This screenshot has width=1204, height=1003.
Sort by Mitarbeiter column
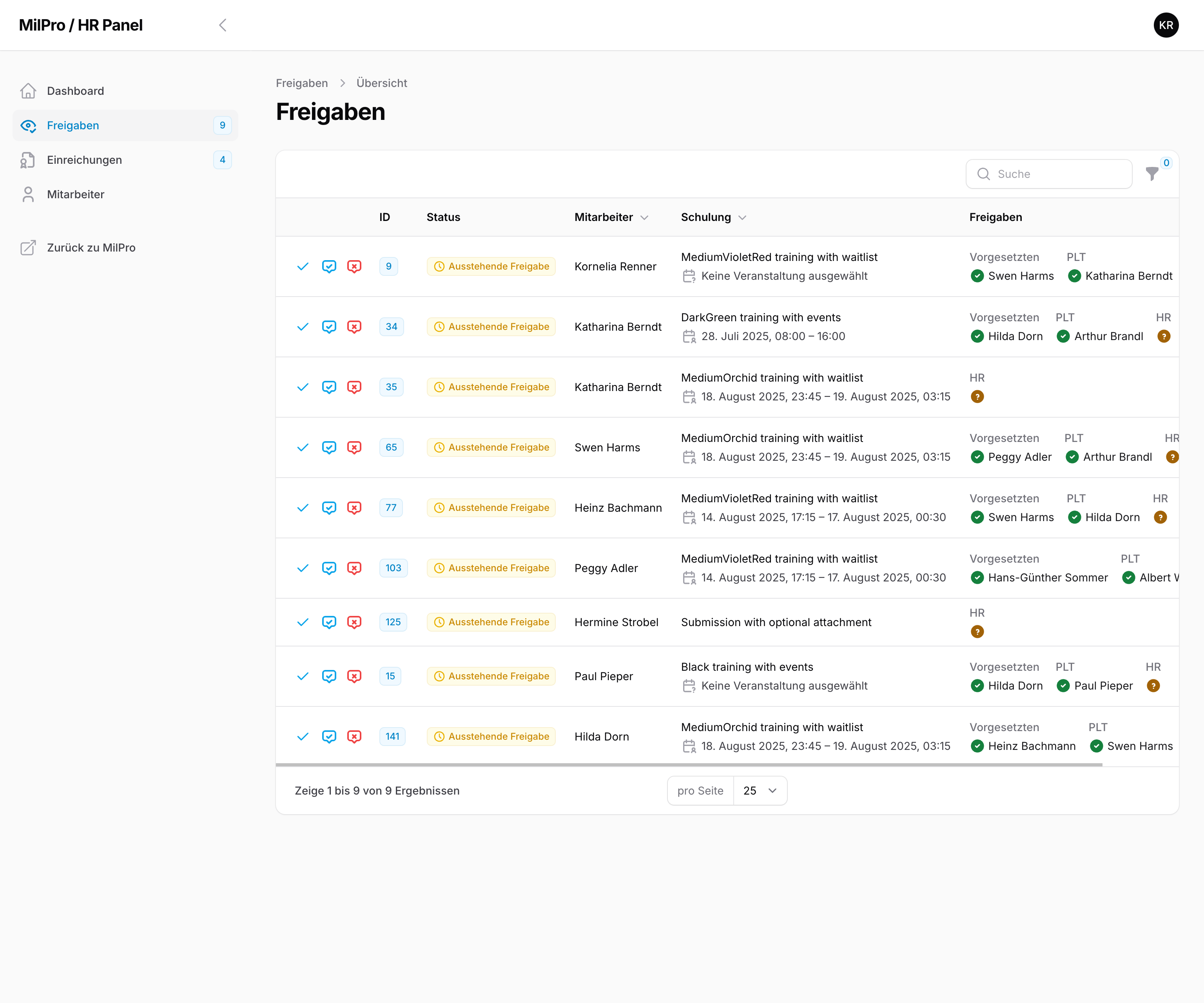tap(611, 217)
